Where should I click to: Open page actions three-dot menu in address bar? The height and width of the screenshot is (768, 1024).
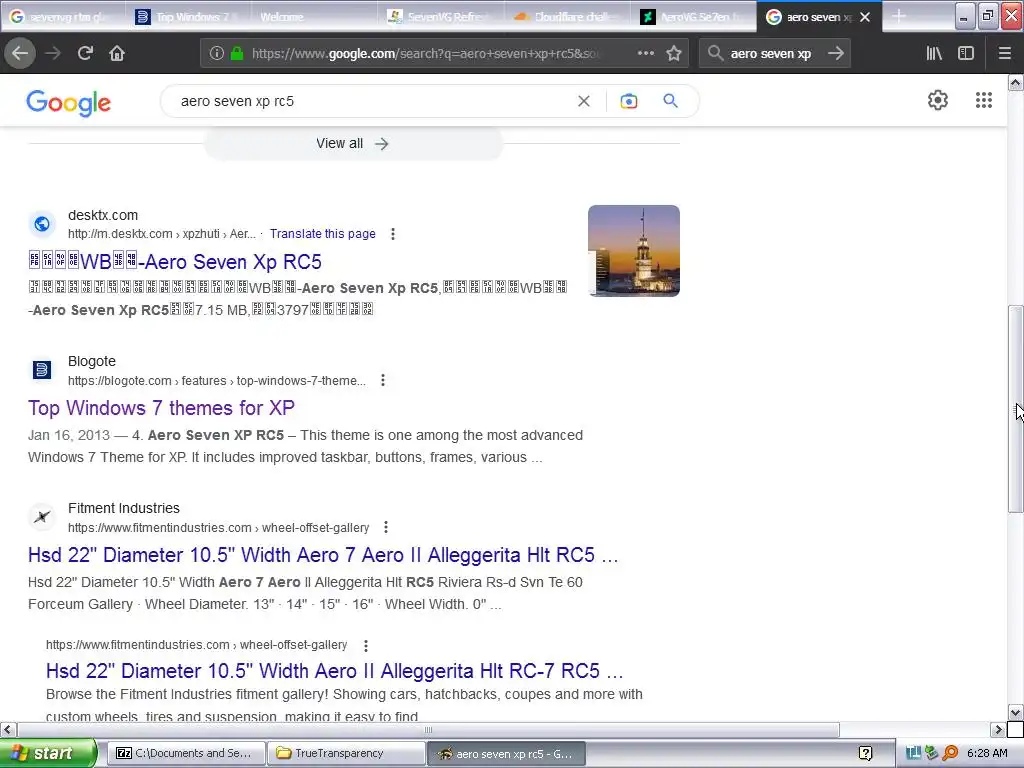pyautogui.click(x=645, y=53)
